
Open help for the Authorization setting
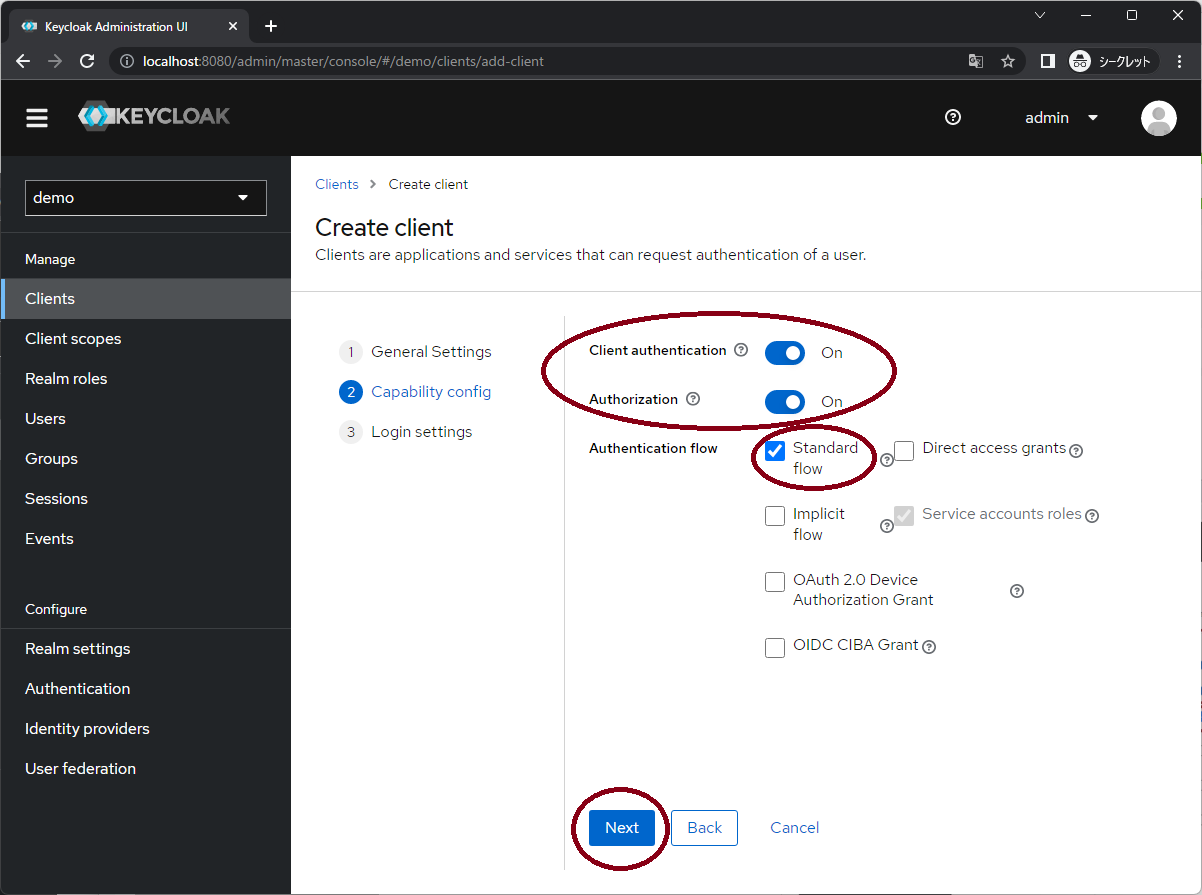click(x=693, y=399)
